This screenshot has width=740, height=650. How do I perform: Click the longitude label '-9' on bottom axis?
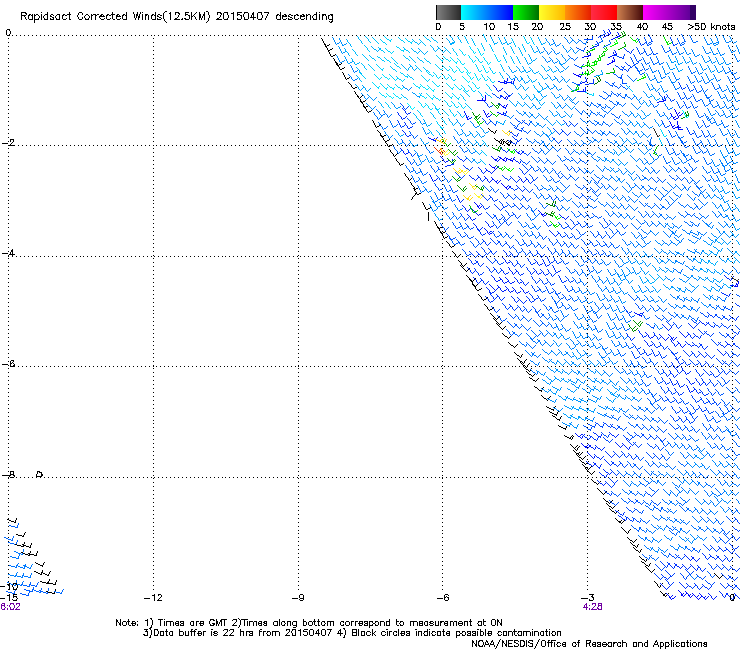298,598
